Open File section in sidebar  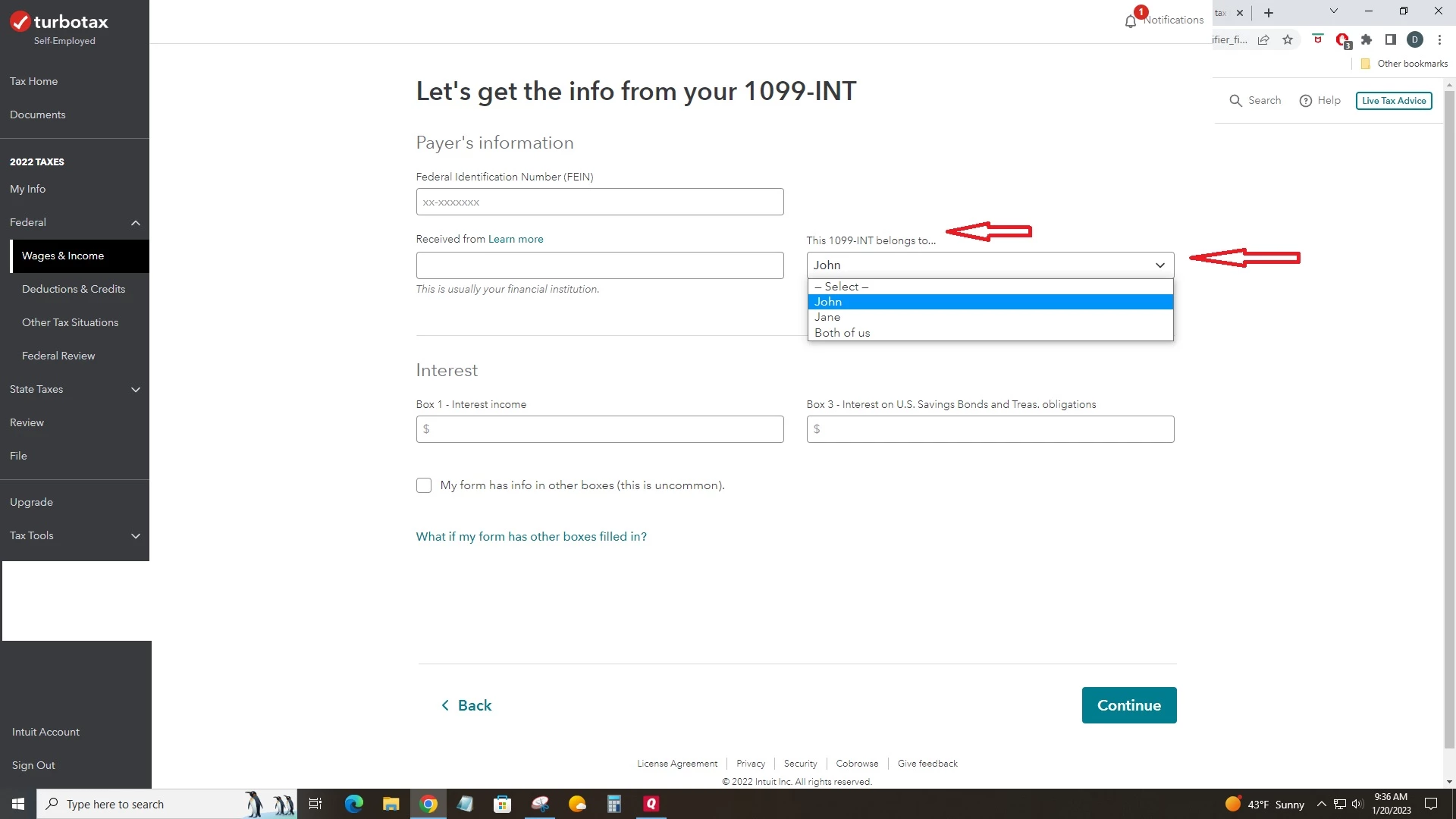point(18,456)
